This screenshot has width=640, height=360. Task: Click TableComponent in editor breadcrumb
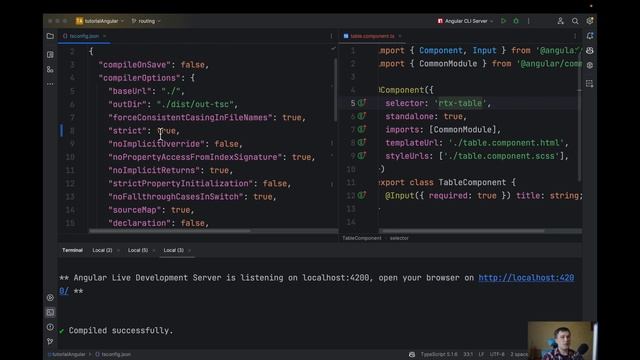pyautogui.click(x=362, y=238)
